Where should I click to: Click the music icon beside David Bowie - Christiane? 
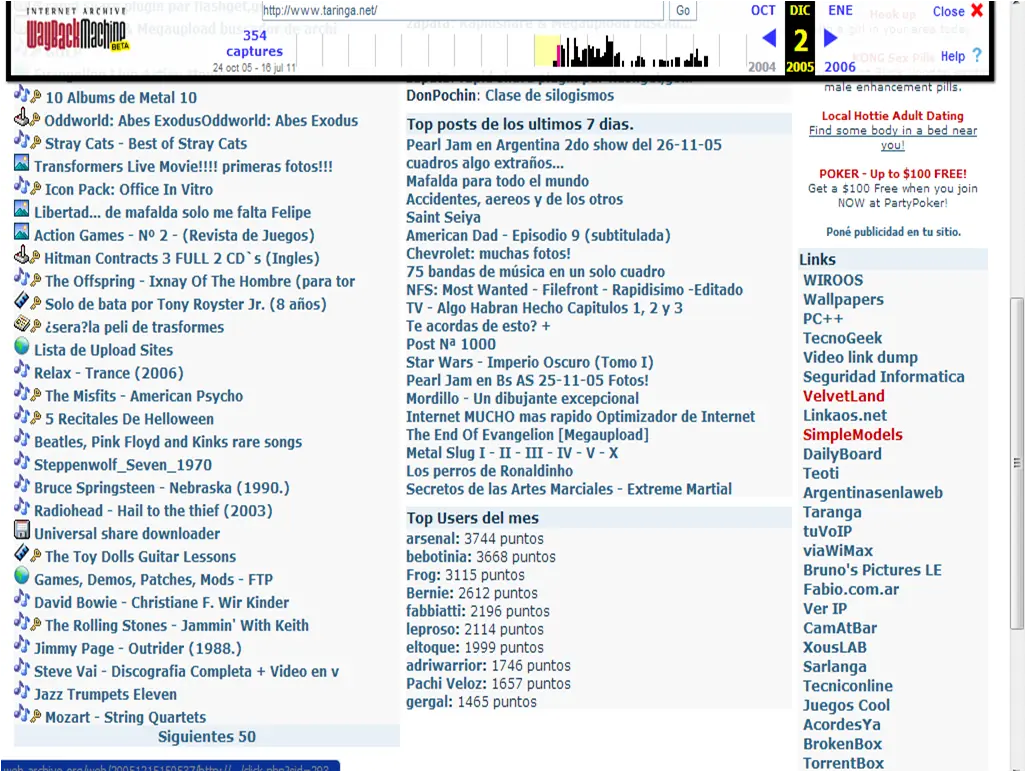click(22, 599)
